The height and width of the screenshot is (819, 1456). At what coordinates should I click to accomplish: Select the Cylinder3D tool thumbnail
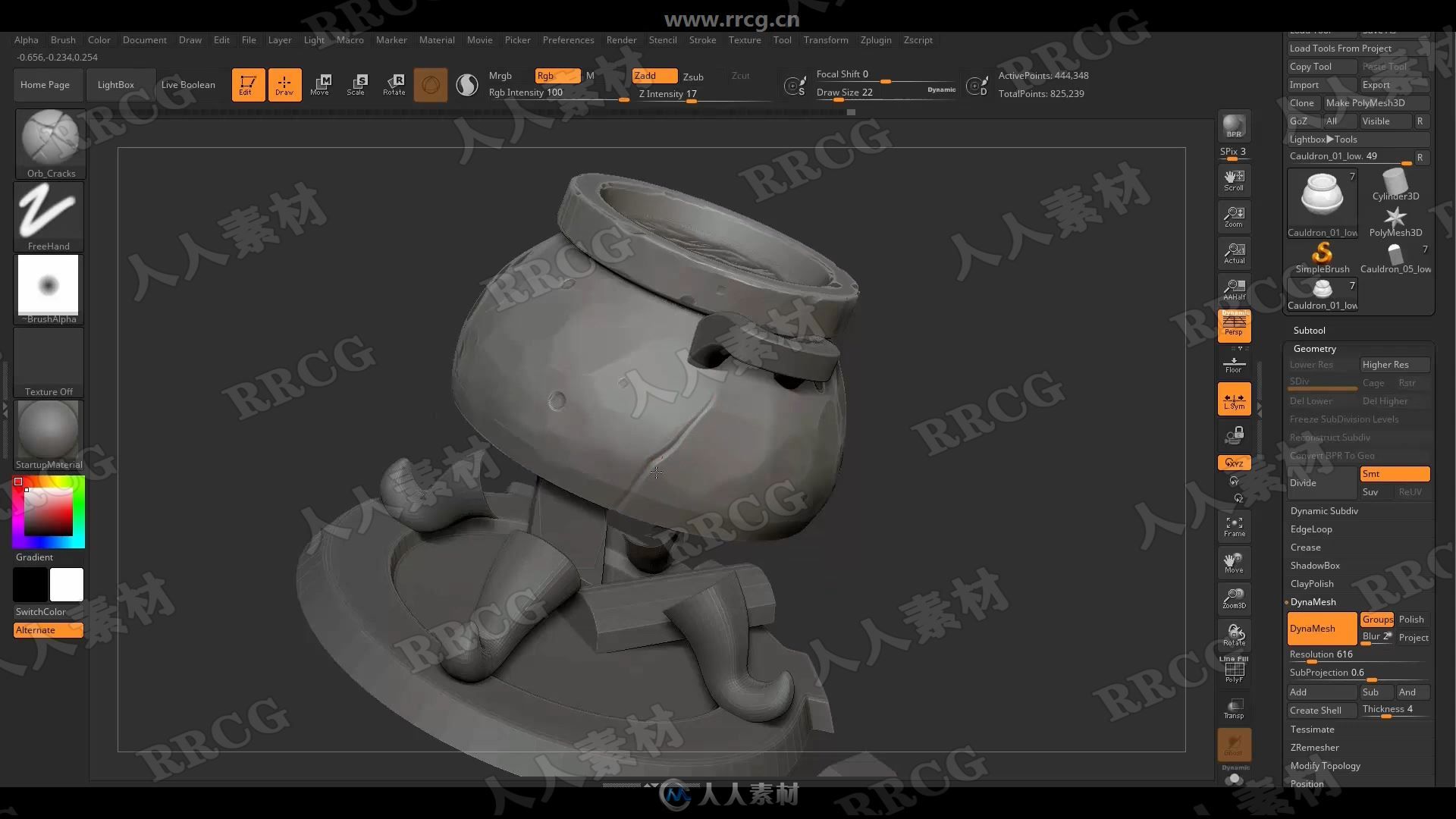1395,185
